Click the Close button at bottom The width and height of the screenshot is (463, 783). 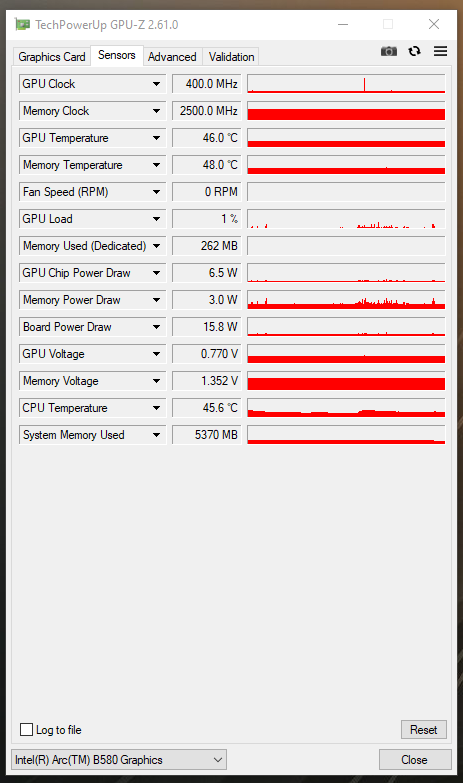(x=415, y=760)
